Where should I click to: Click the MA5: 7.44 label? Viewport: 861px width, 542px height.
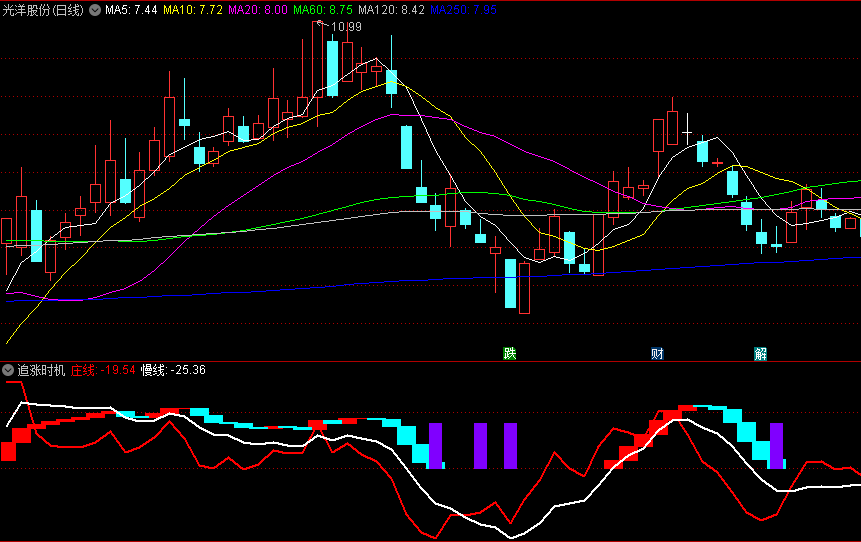tap(131, 10)
